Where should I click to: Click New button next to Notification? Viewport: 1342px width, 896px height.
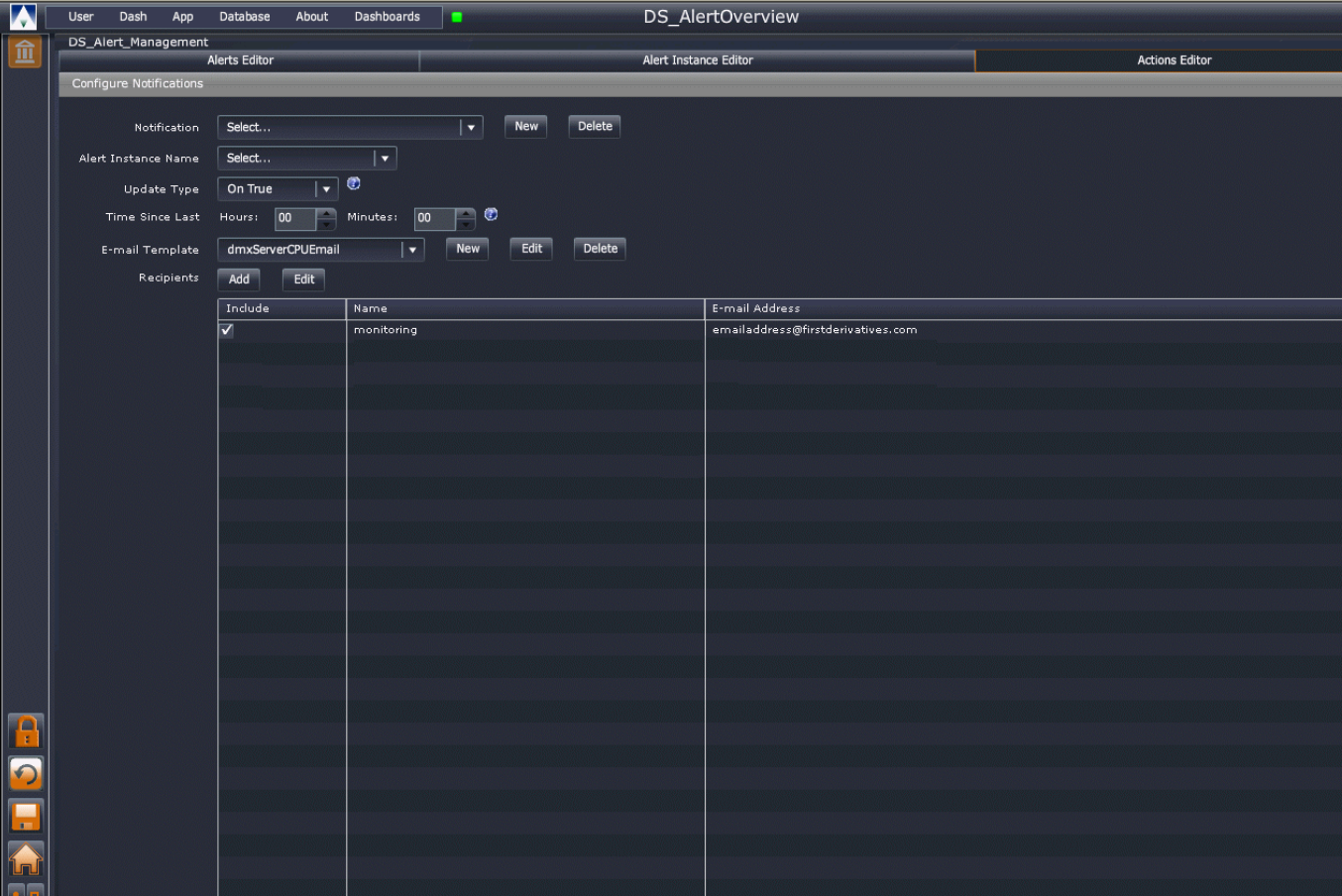[x=526, y=127]
